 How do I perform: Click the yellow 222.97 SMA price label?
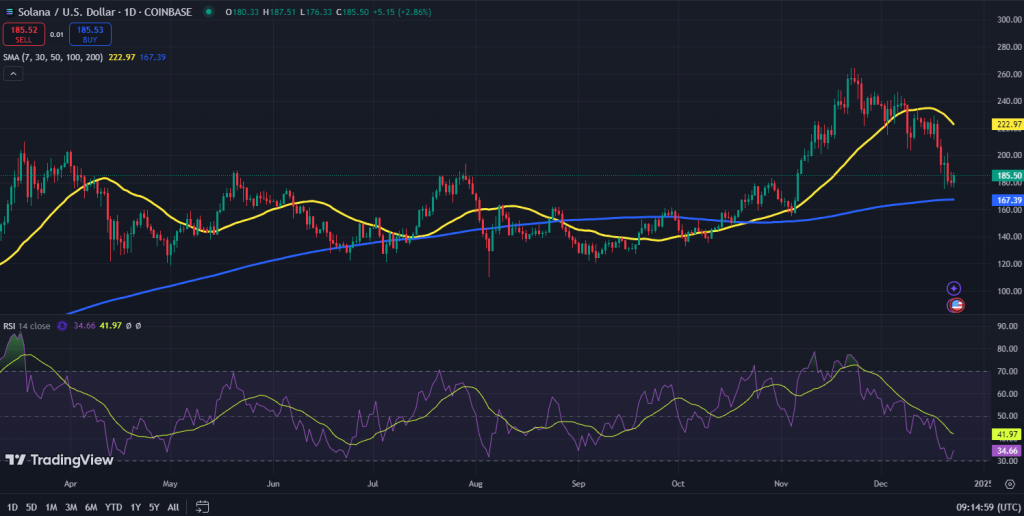1004,124
